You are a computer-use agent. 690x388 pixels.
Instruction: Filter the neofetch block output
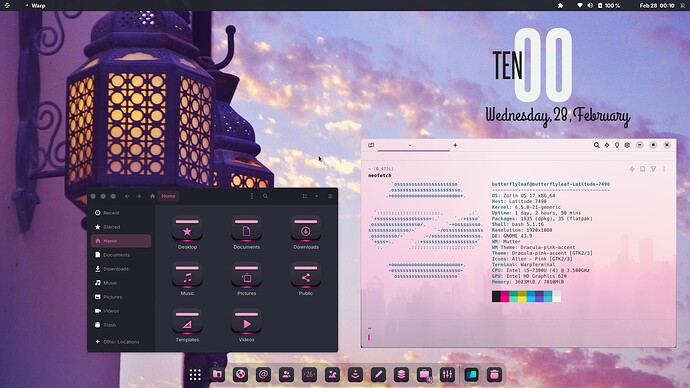pyautogui.click(x=653, y=169)
